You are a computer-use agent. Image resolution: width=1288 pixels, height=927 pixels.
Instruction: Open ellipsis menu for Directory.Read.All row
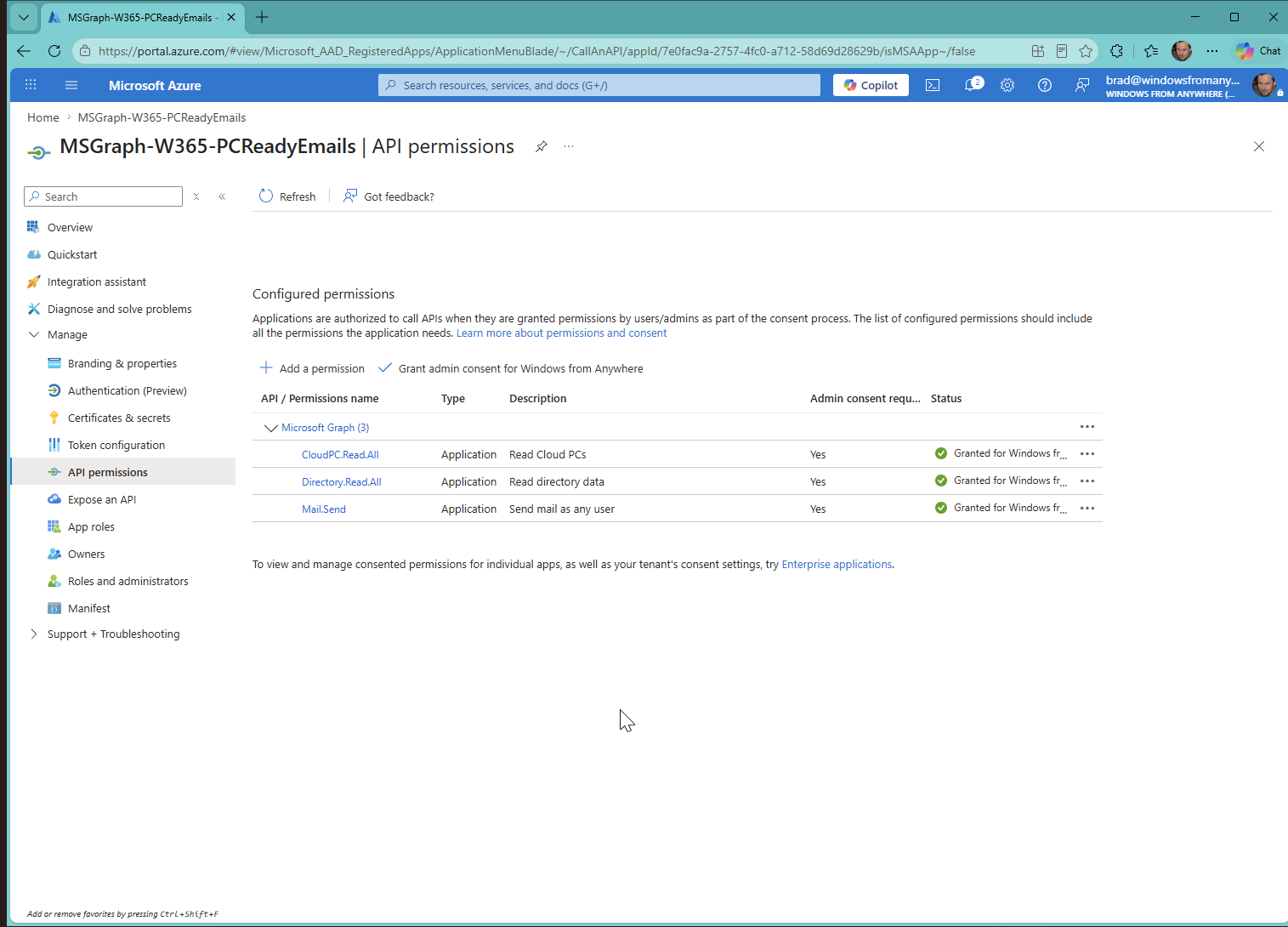(1087, 481)
